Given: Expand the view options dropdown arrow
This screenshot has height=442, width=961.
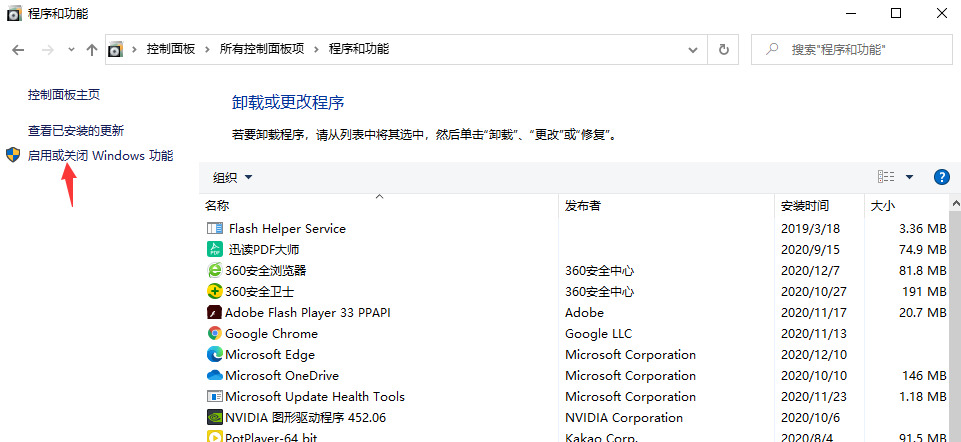Looking at the screenshot, I should point(909,177).
